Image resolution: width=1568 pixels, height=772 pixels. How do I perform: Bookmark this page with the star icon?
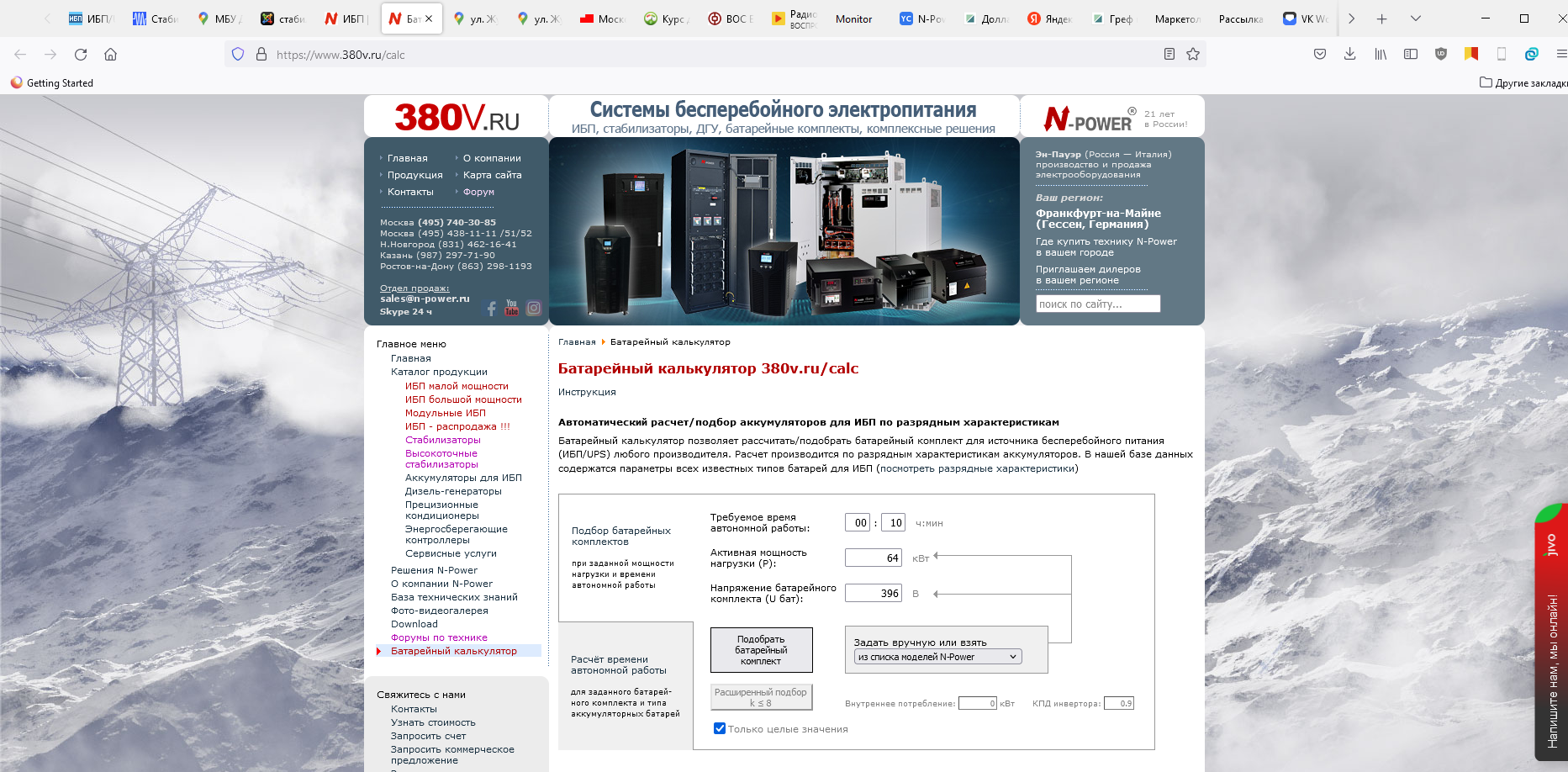1192,54
